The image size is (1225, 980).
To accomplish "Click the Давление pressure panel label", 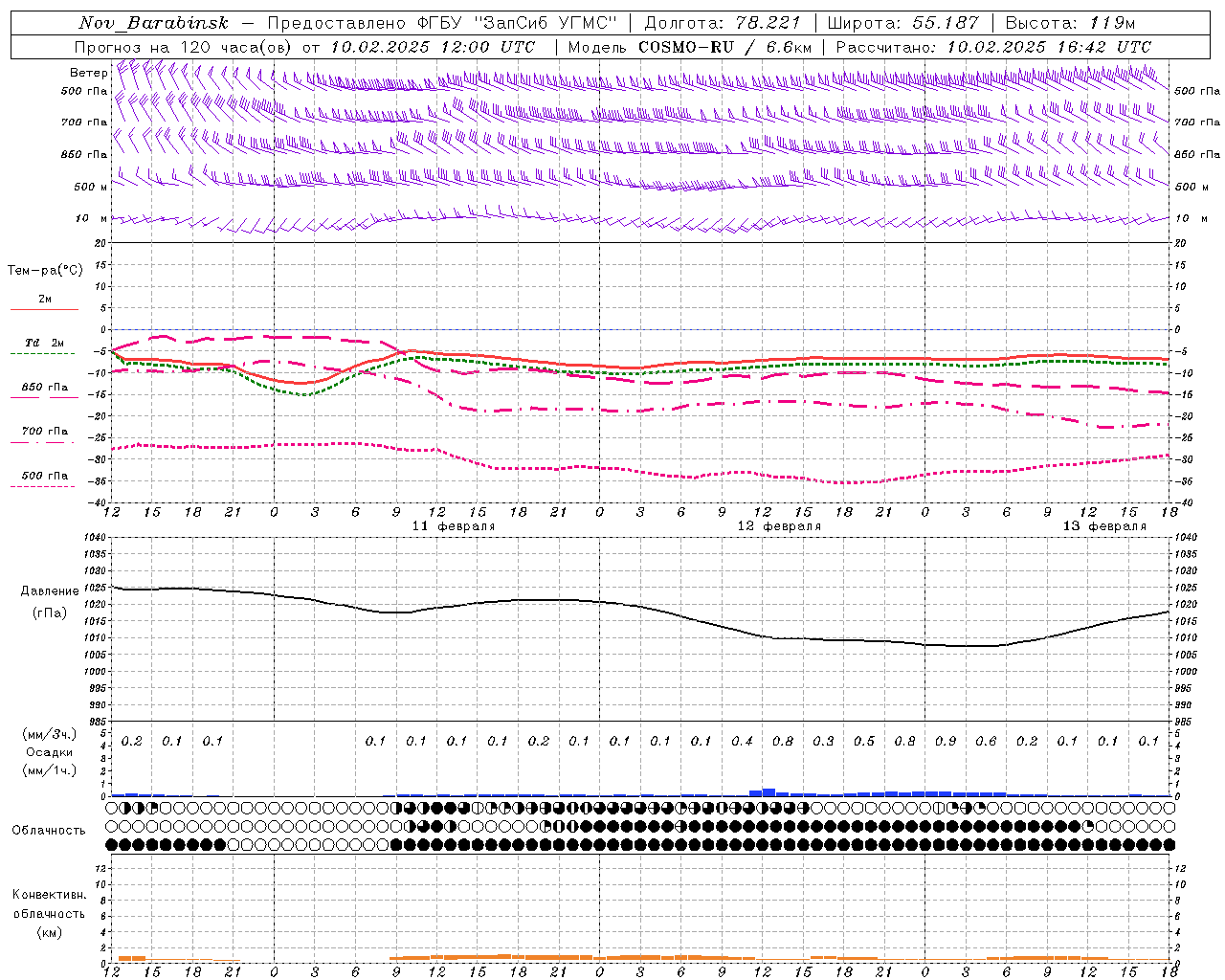I will click(x=50, y=591).
